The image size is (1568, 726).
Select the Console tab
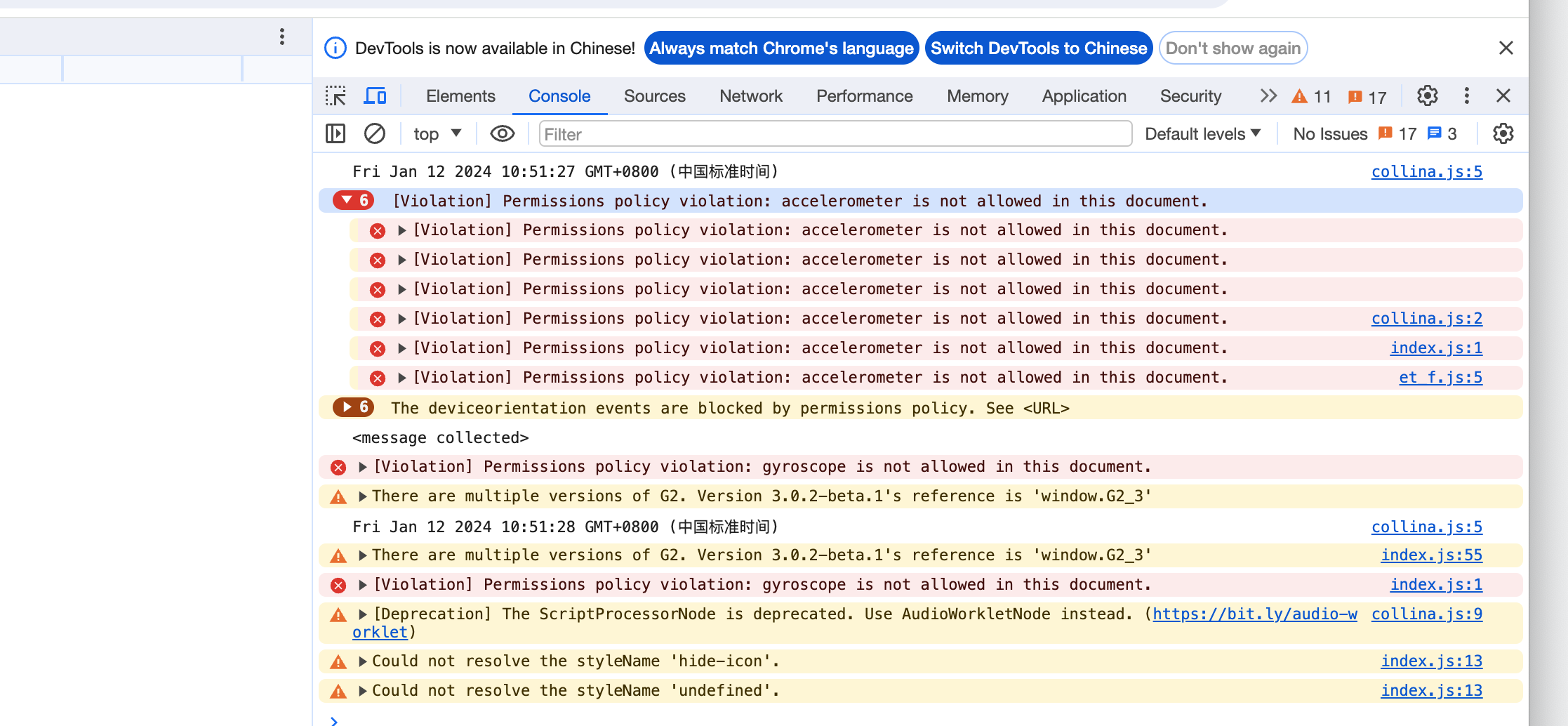[x=559, y=96]
